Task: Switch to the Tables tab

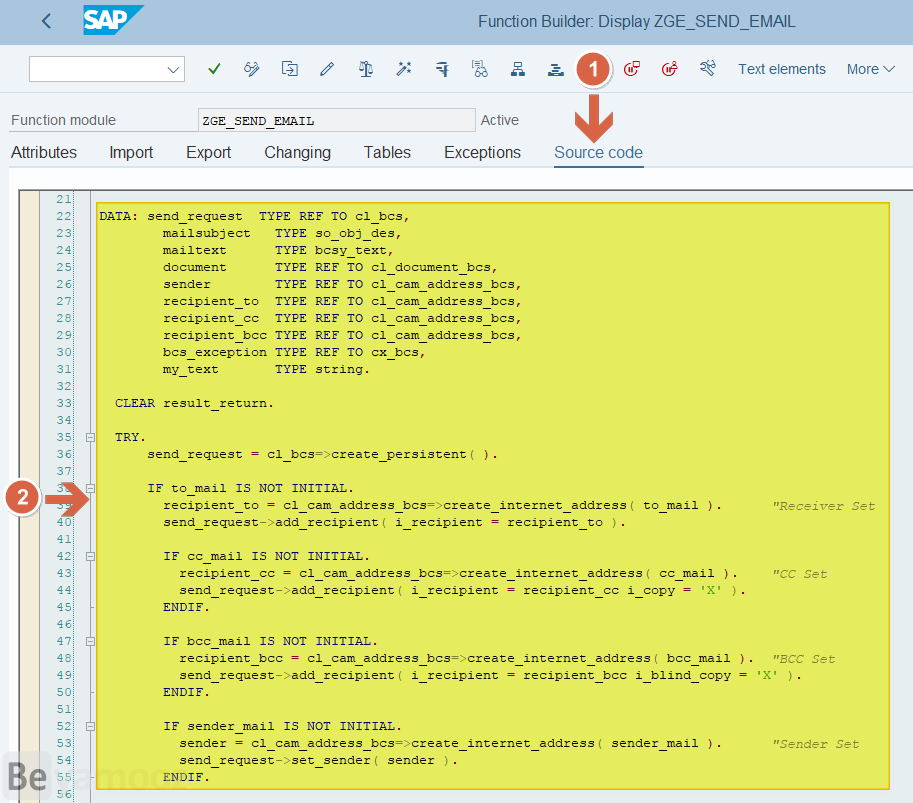Action: click(387, 153)
